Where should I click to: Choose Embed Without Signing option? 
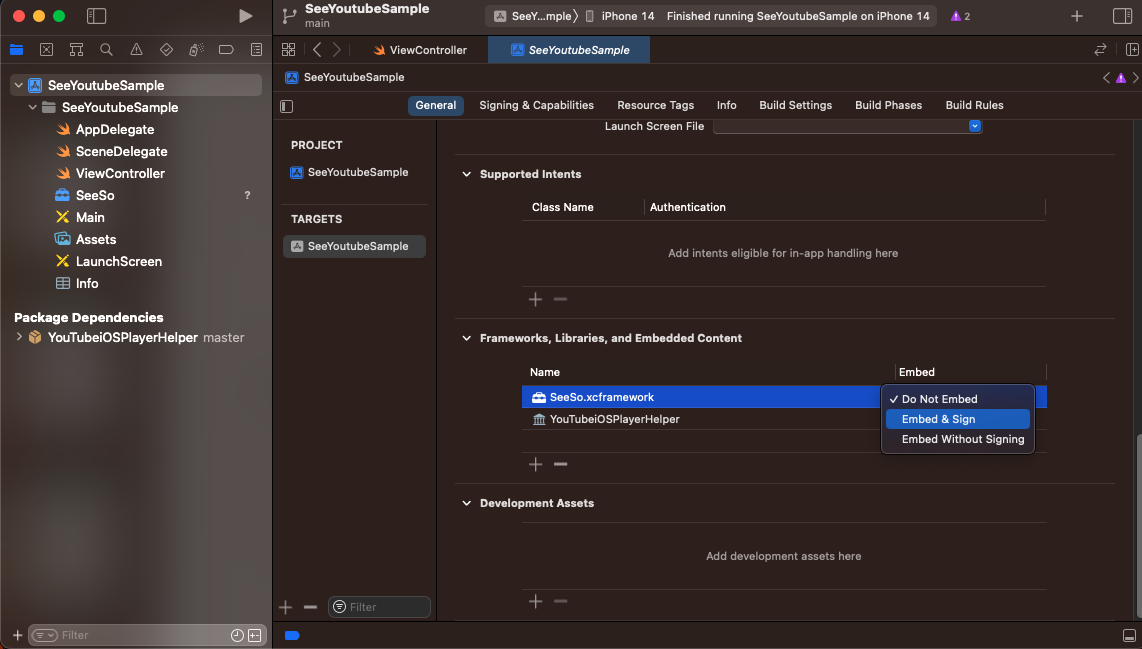point(958,439)
